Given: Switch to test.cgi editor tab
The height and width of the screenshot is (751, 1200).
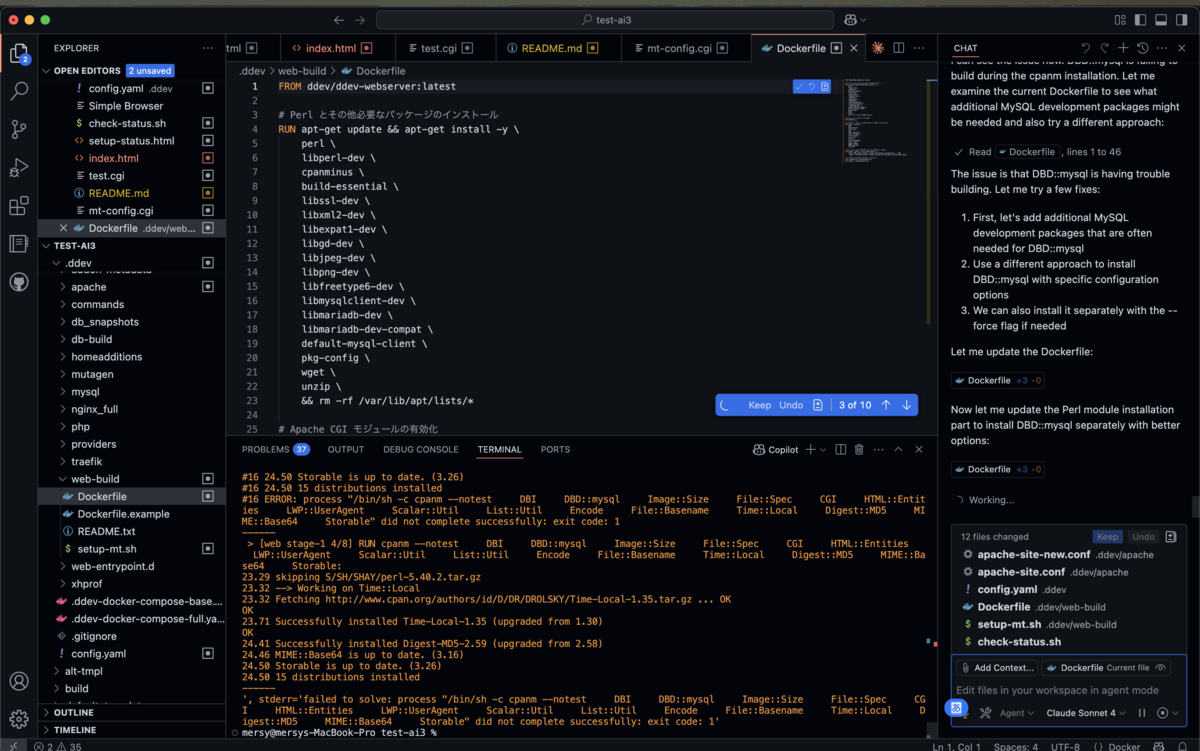Looking at the screenshot, I should tap(438, 48).
